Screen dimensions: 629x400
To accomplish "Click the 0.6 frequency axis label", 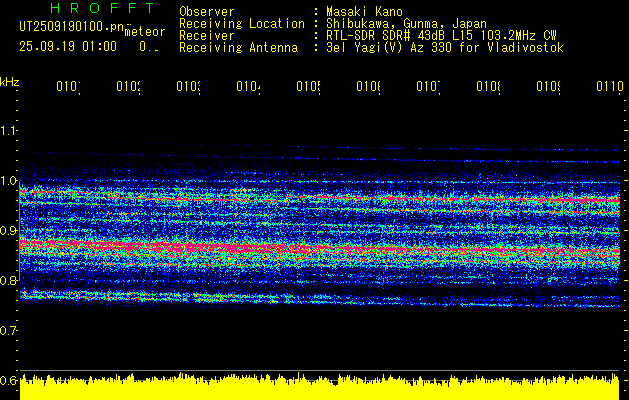I will tap(9, 380).
